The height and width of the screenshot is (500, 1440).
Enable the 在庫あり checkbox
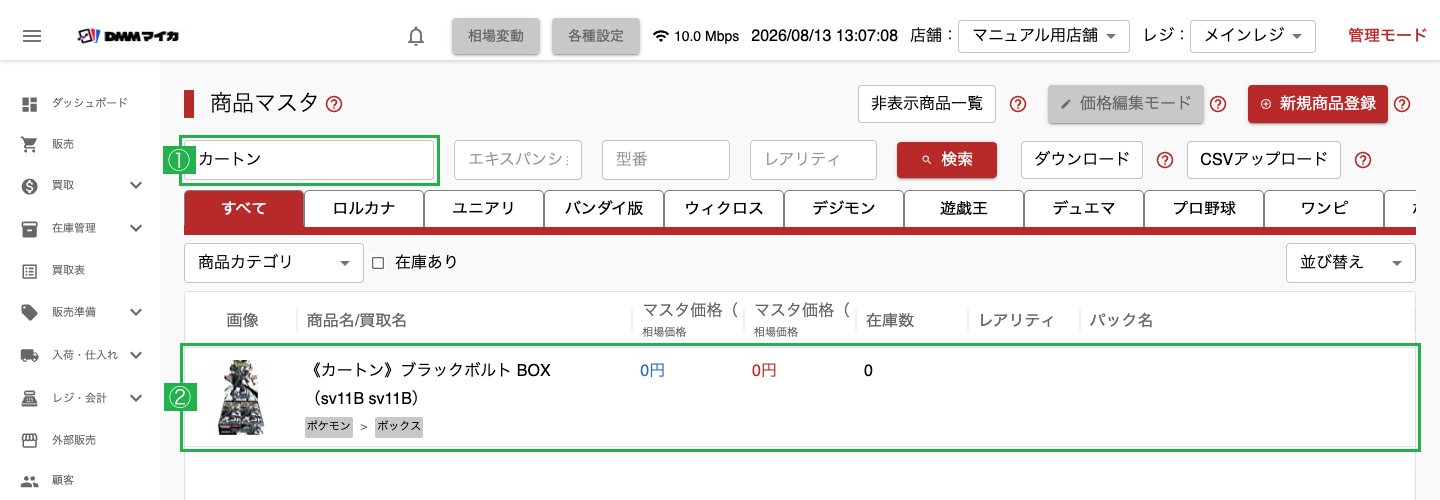tap(378, 263)
